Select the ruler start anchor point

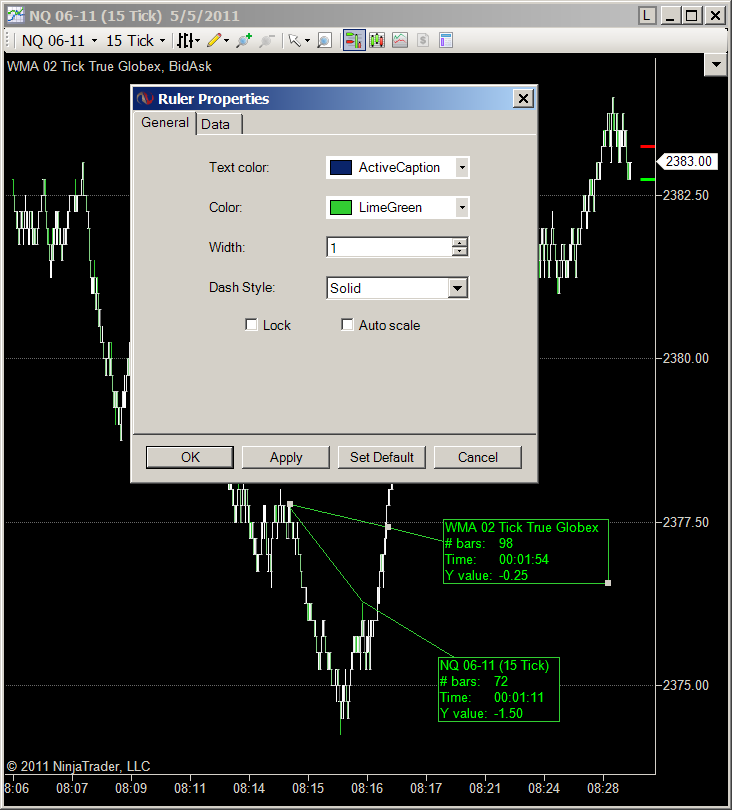290,504
